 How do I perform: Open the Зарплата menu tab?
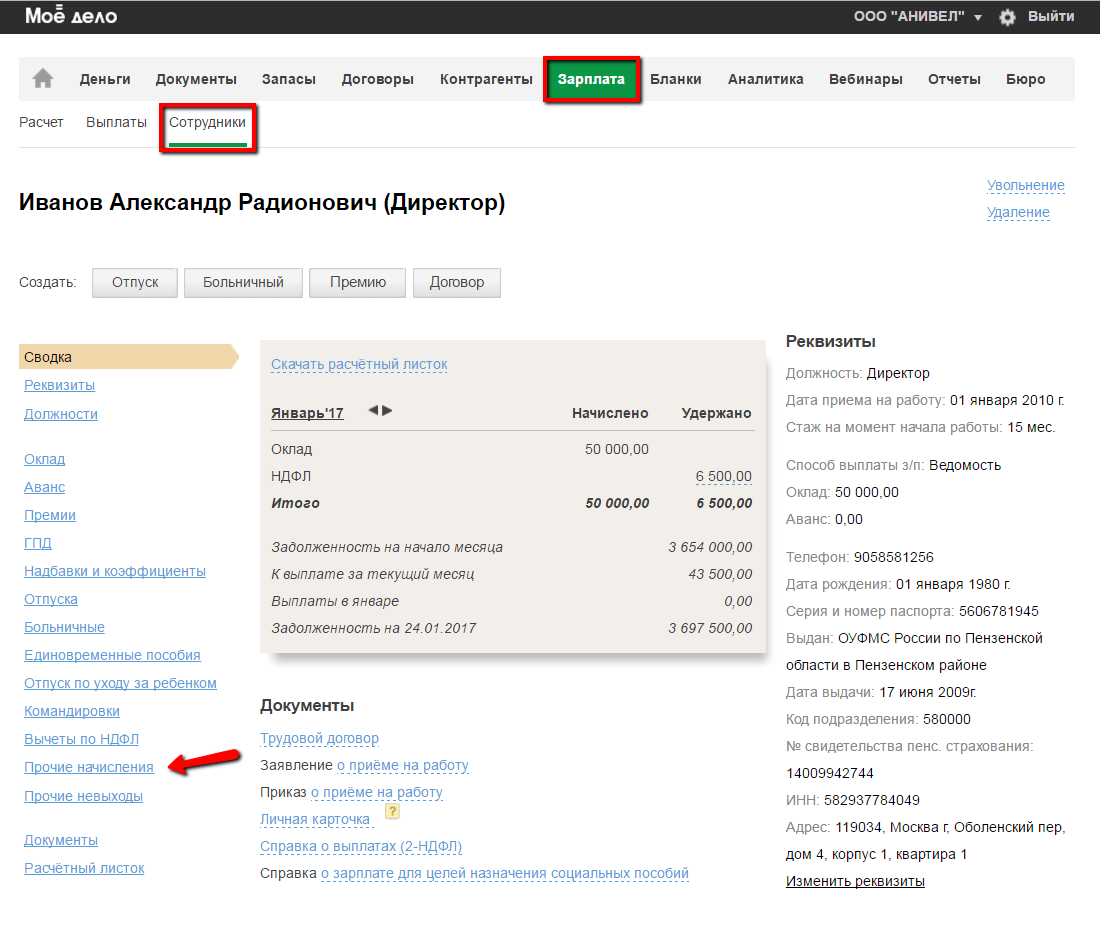pyautogui.click(x=591, y=79)
